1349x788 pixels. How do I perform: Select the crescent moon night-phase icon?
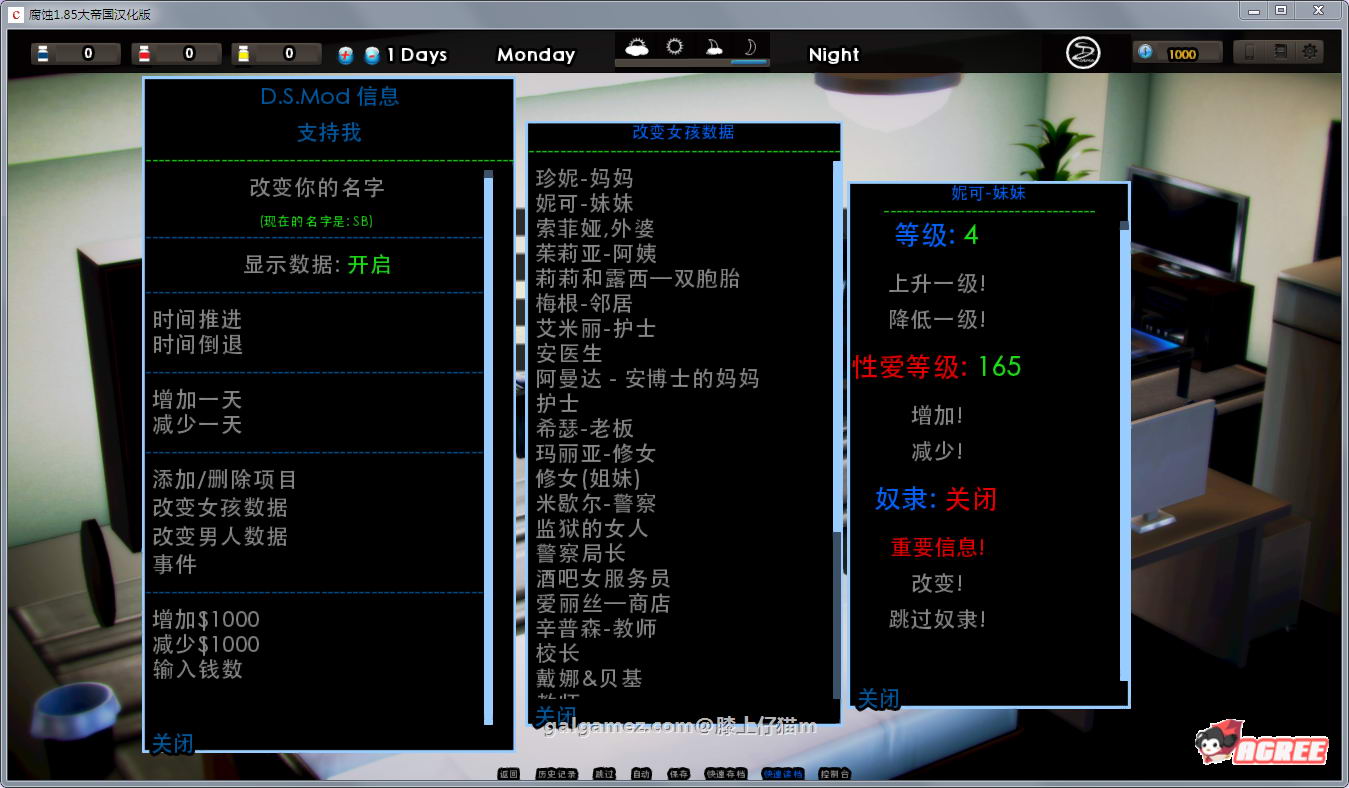(x=750, y=46)
